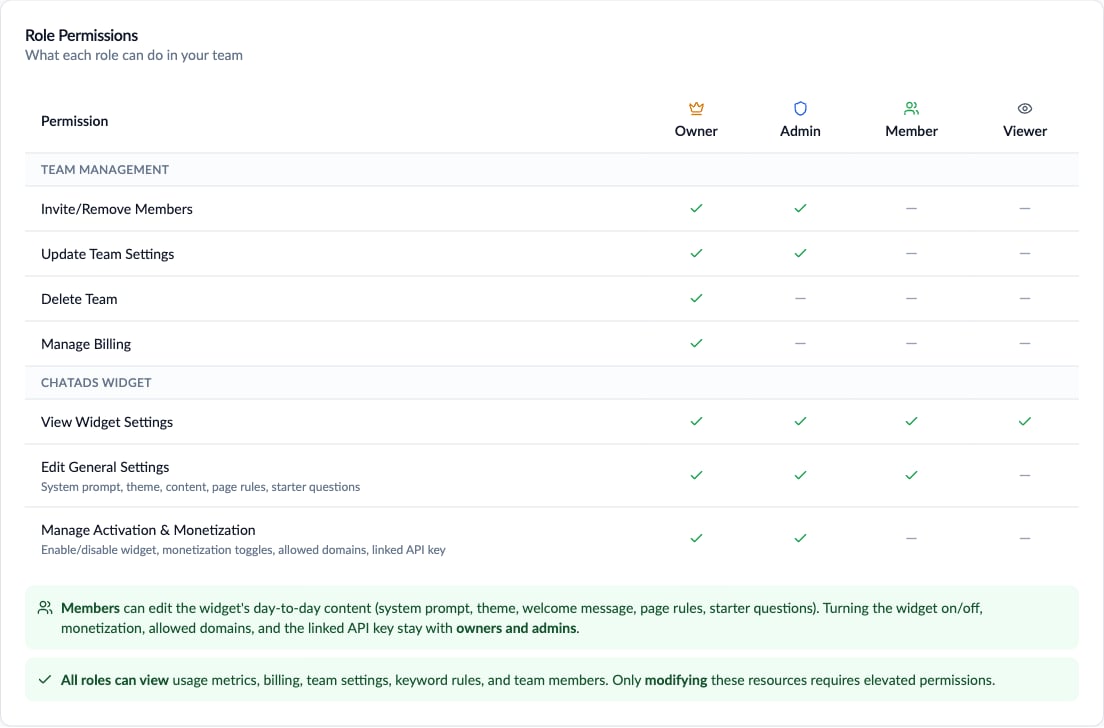Click the 'View Widget Settings' row label

click(107, 422)
